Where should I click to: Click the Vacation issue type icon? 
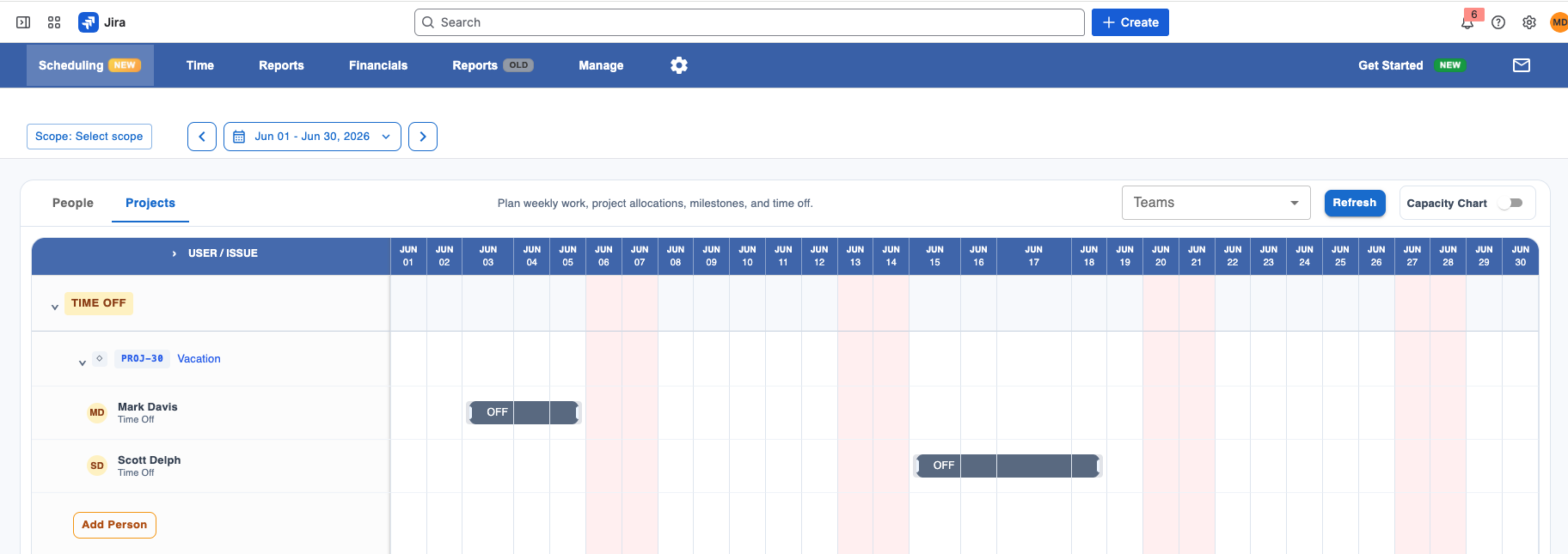click(x=100, y=358)
